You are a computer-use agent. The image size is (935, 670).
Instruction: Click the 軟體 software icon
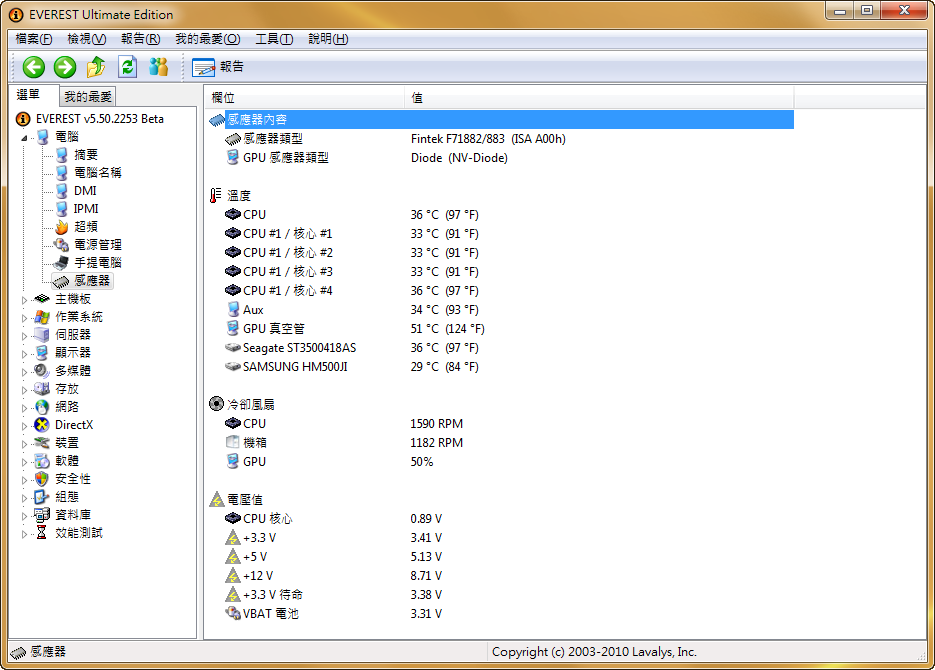coord(42,461)
